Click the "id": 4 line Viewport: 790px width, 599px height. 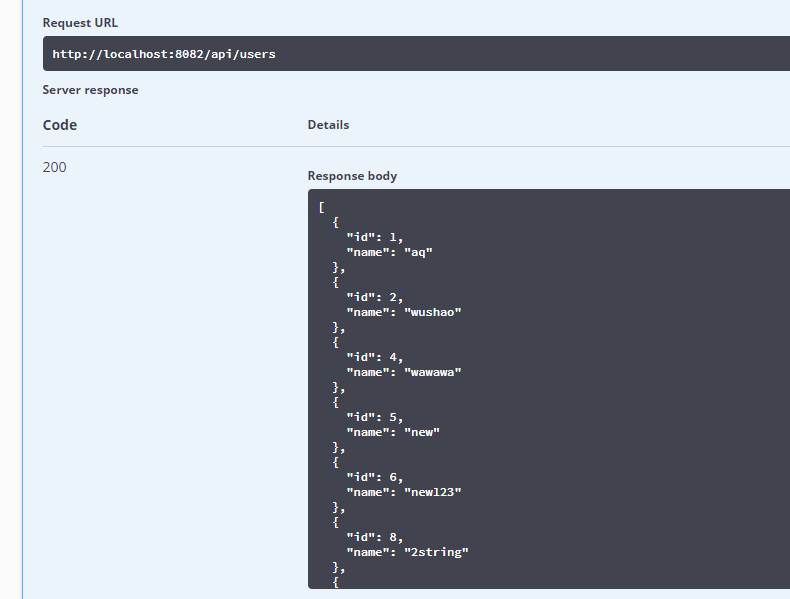pos(375,357)
